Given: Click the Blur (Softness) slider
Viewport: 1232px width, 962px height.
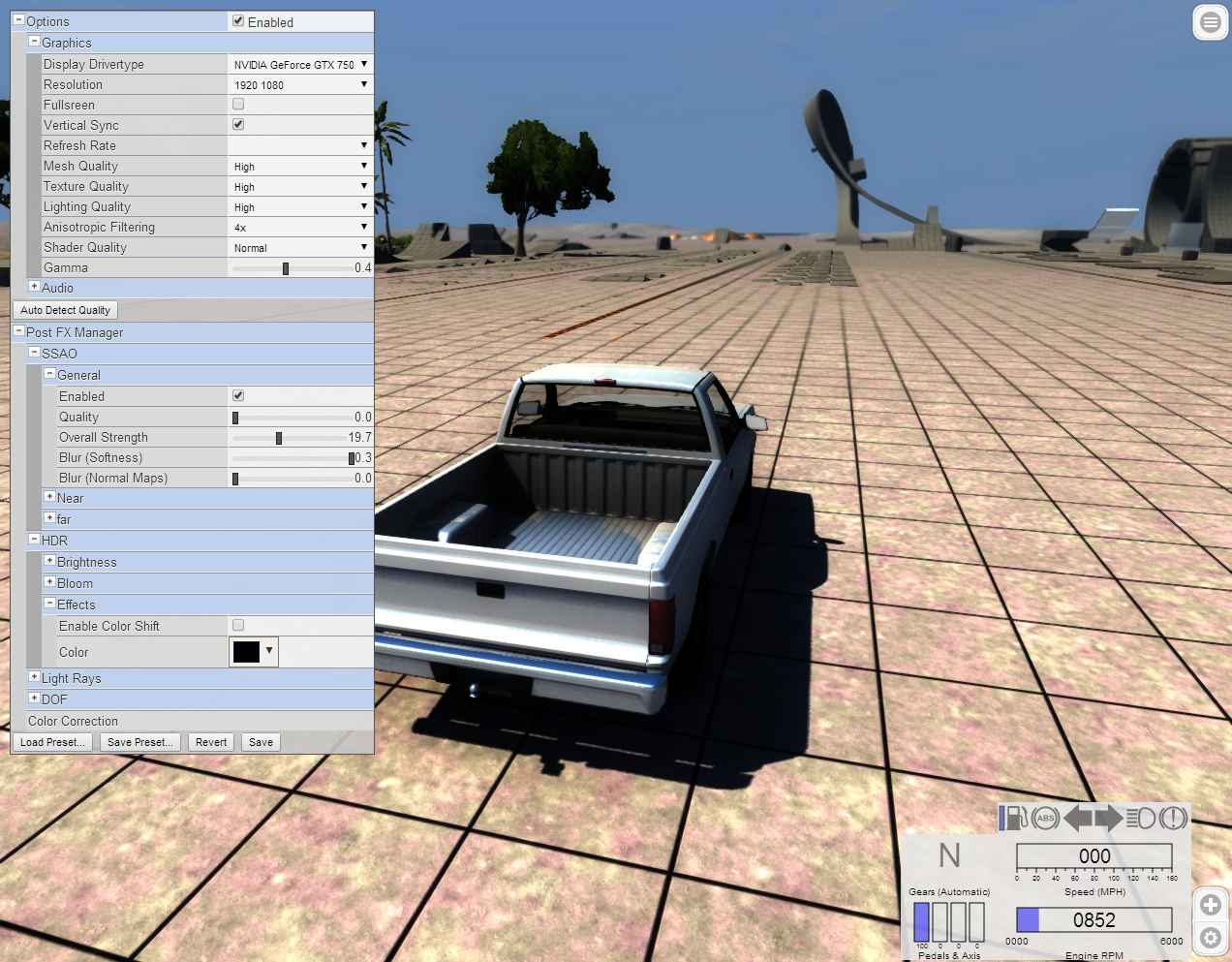Looking at the screenshot, I should (x=292, y=458).
